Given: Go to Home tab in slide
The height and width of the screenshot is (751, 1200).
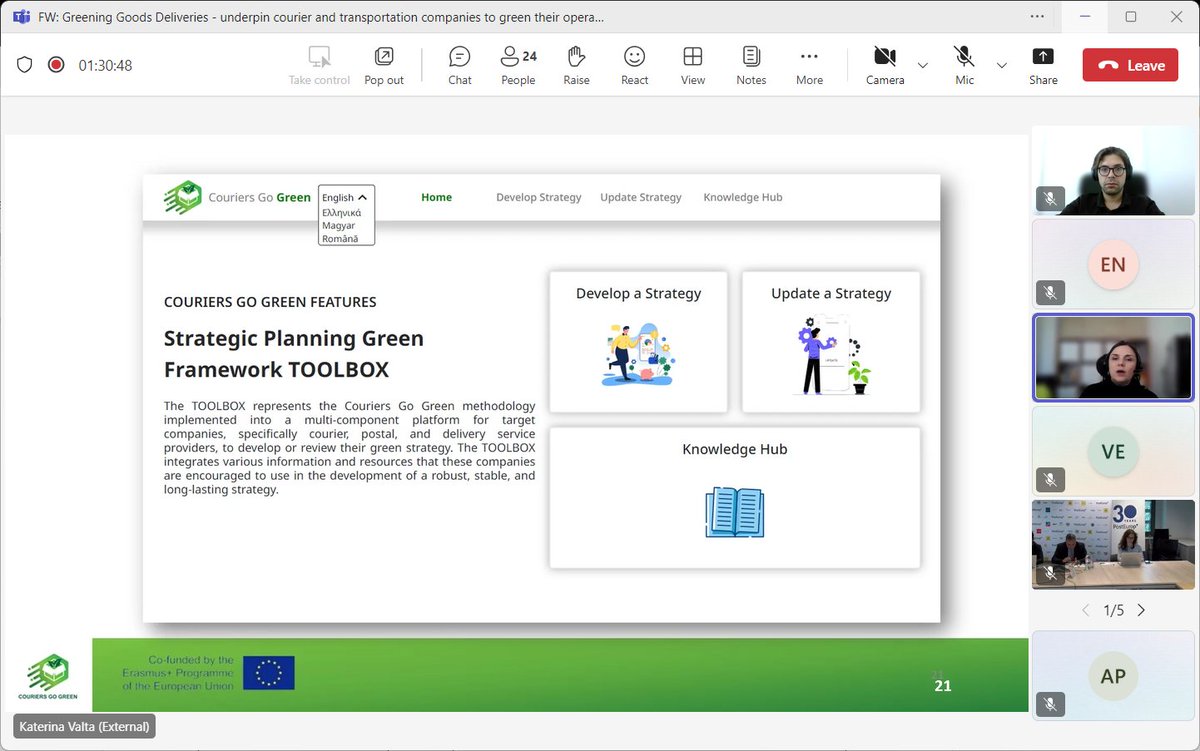Looking at the screenshot, I should point(436,197).
